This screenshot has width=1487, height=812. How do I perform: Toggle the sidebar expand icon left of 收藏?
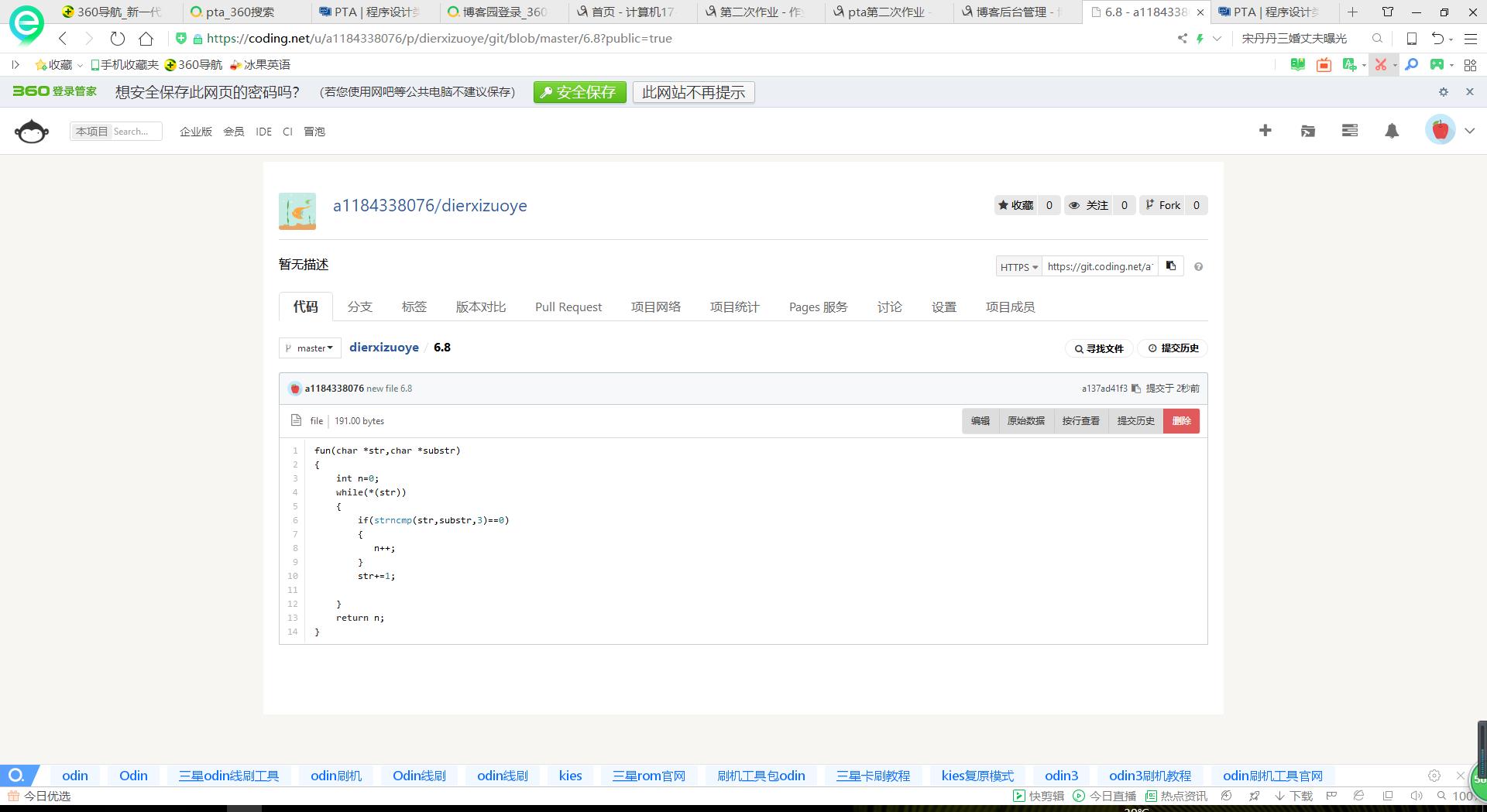click(15, 65)
